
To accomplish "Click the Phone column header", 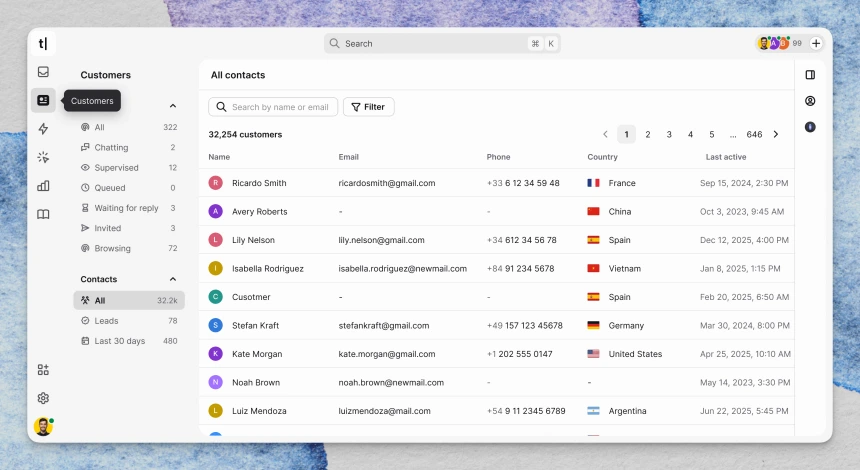I will pos(498,157).
